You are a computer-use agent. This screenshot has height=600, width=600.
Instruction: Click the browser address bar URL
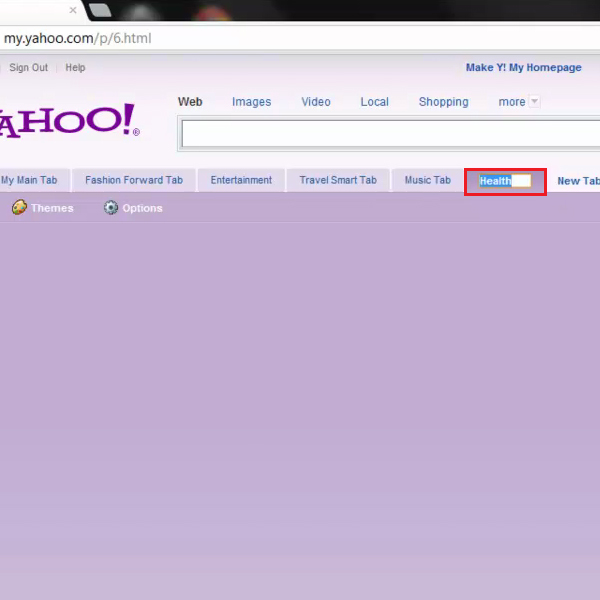[x=78, y=38]
